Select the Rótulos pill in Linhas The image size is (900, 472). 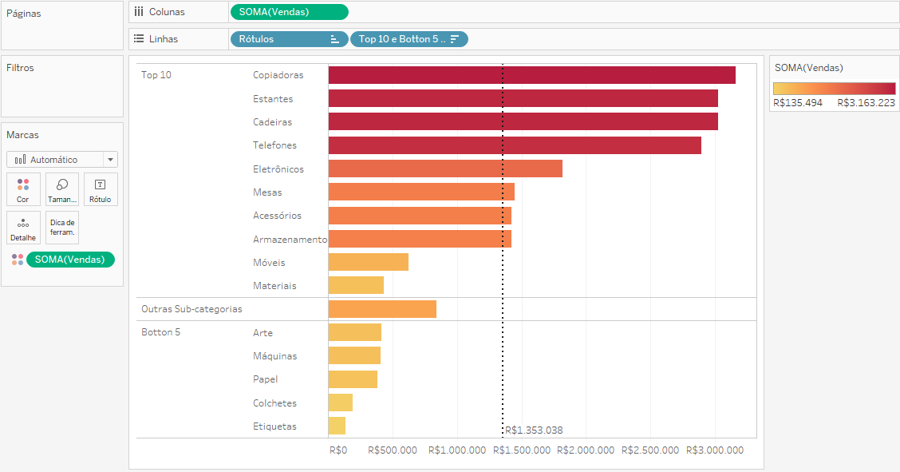tap(289, 39)
